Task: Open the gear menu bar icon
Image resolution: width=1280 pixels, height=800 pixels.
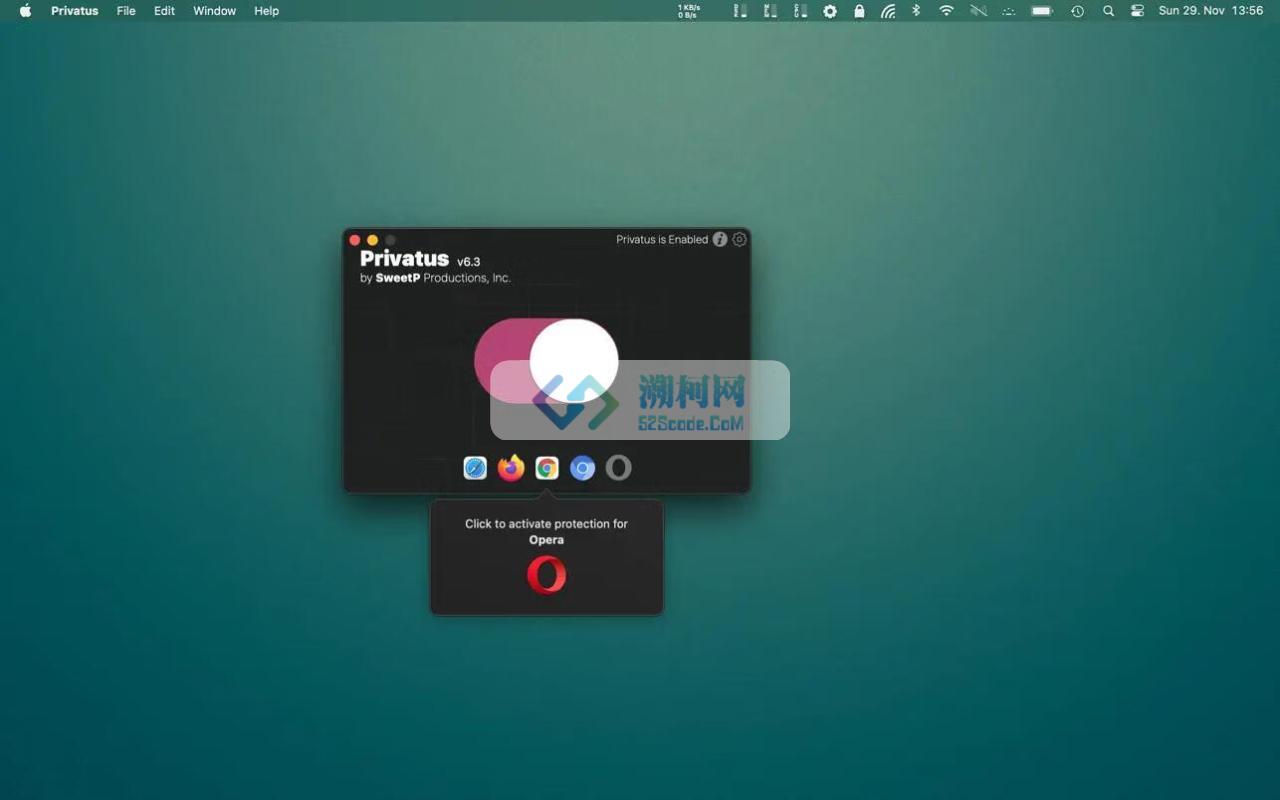Action: [830, 11]
